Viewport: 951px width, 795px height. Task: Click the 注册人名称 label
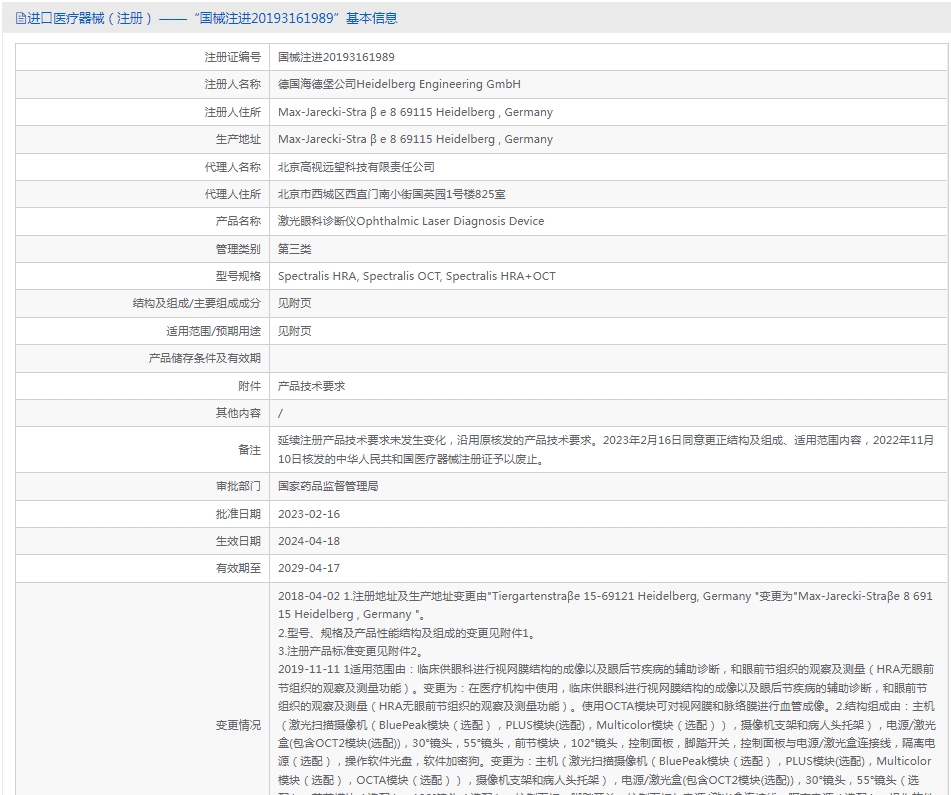[x=232, y=84]
